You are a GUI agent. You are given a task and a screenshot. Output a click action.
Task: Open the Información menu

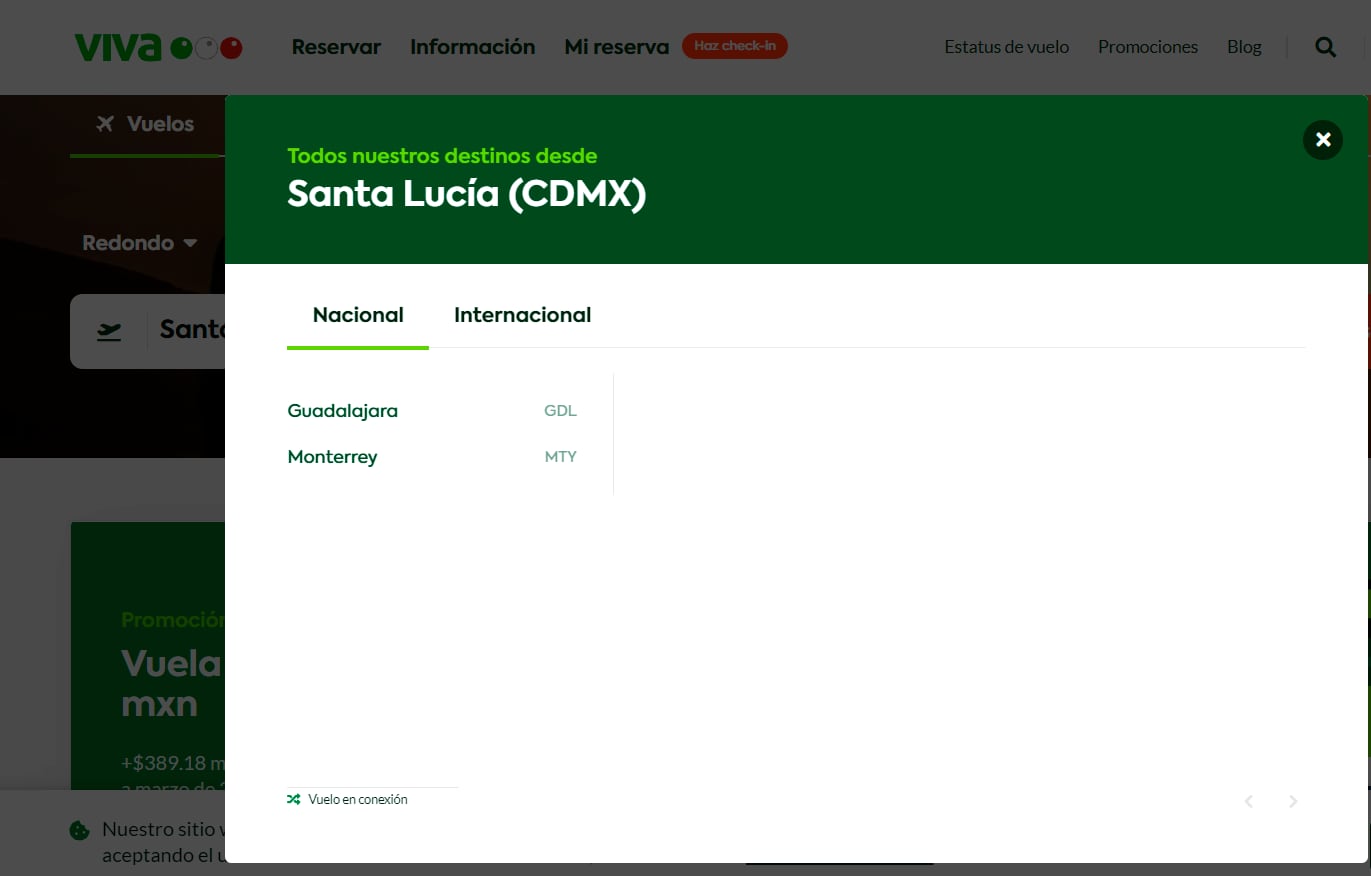472,47
